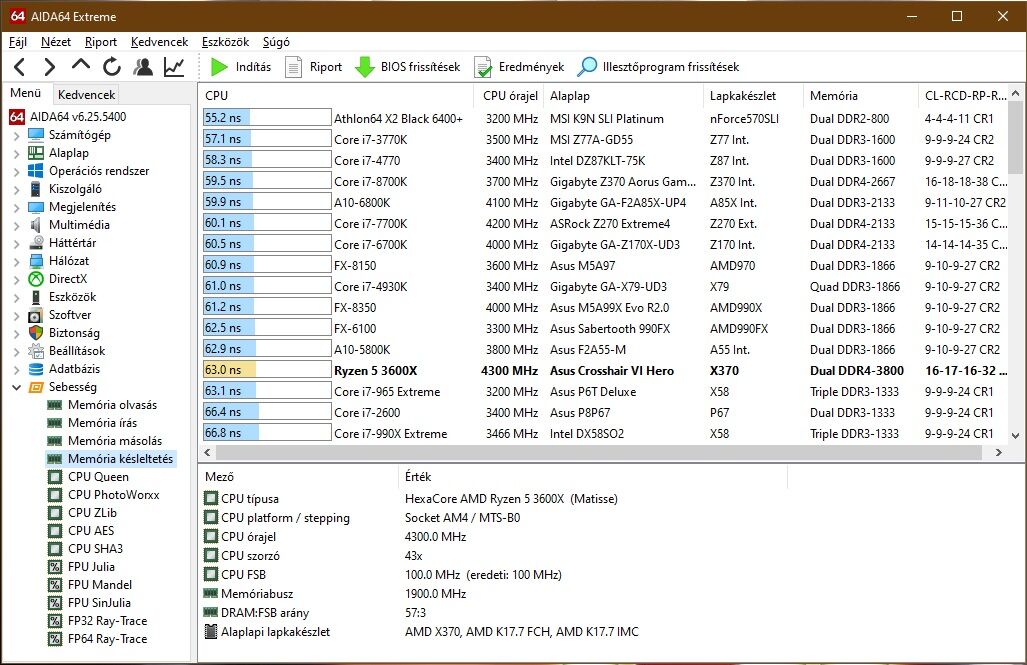The image size is (1027, 665).
Task: Select the Biztonság shield icon
Action: [x=36, y=333]
